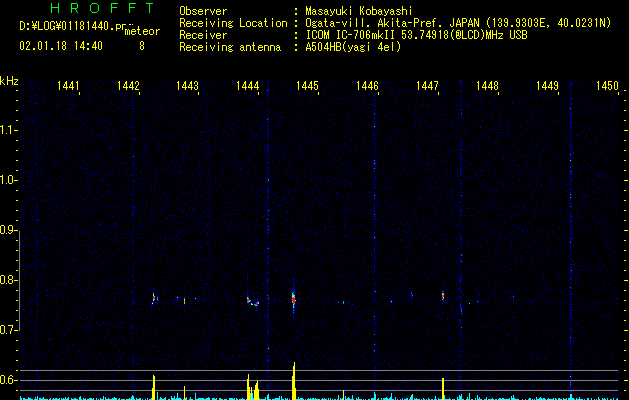Click the meteor echo just after 1447
Screen dimensions: 629x400
point(443,296)
